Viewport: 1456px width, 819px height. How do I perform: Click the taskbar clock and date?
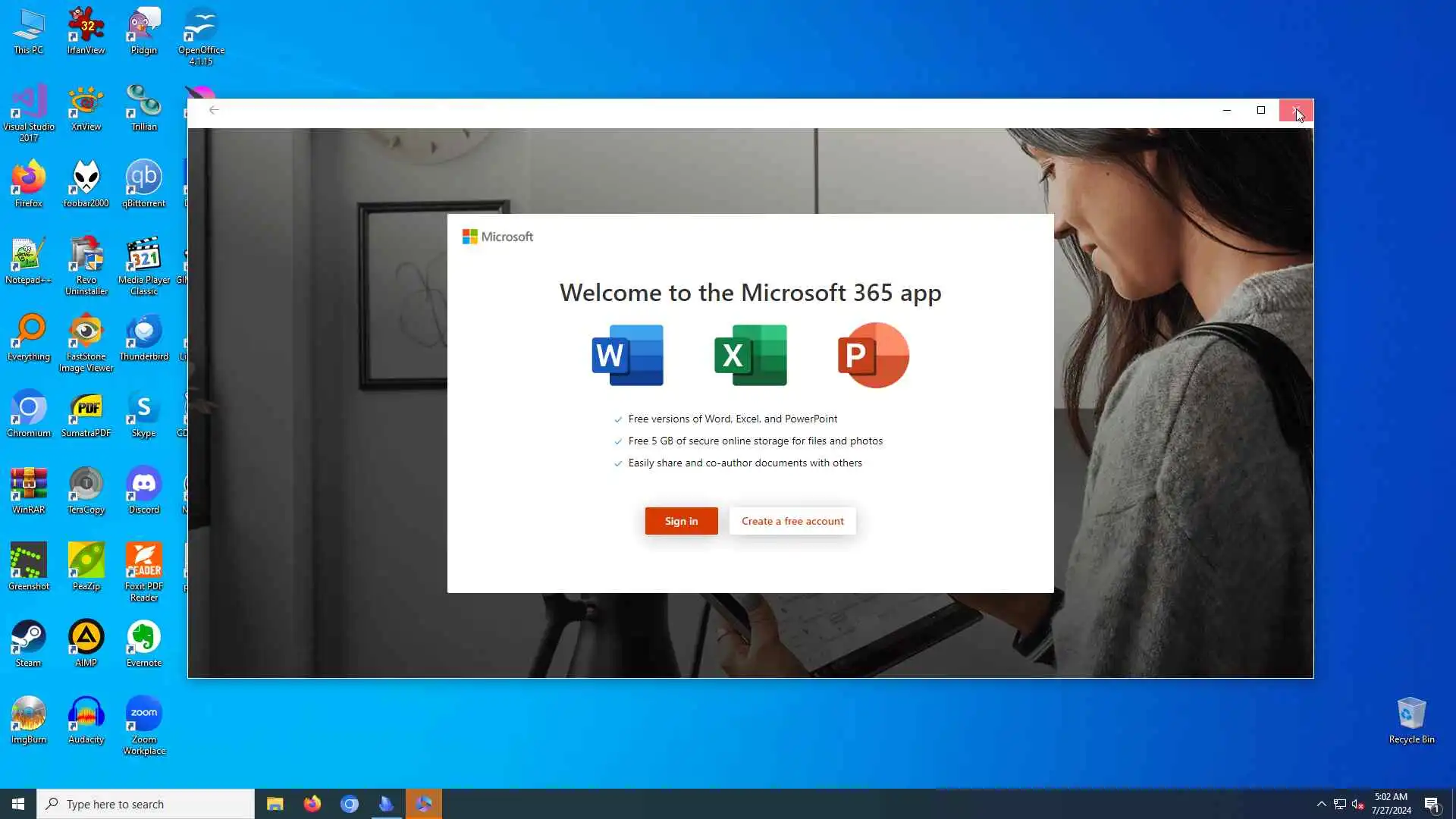[1391, 804]
